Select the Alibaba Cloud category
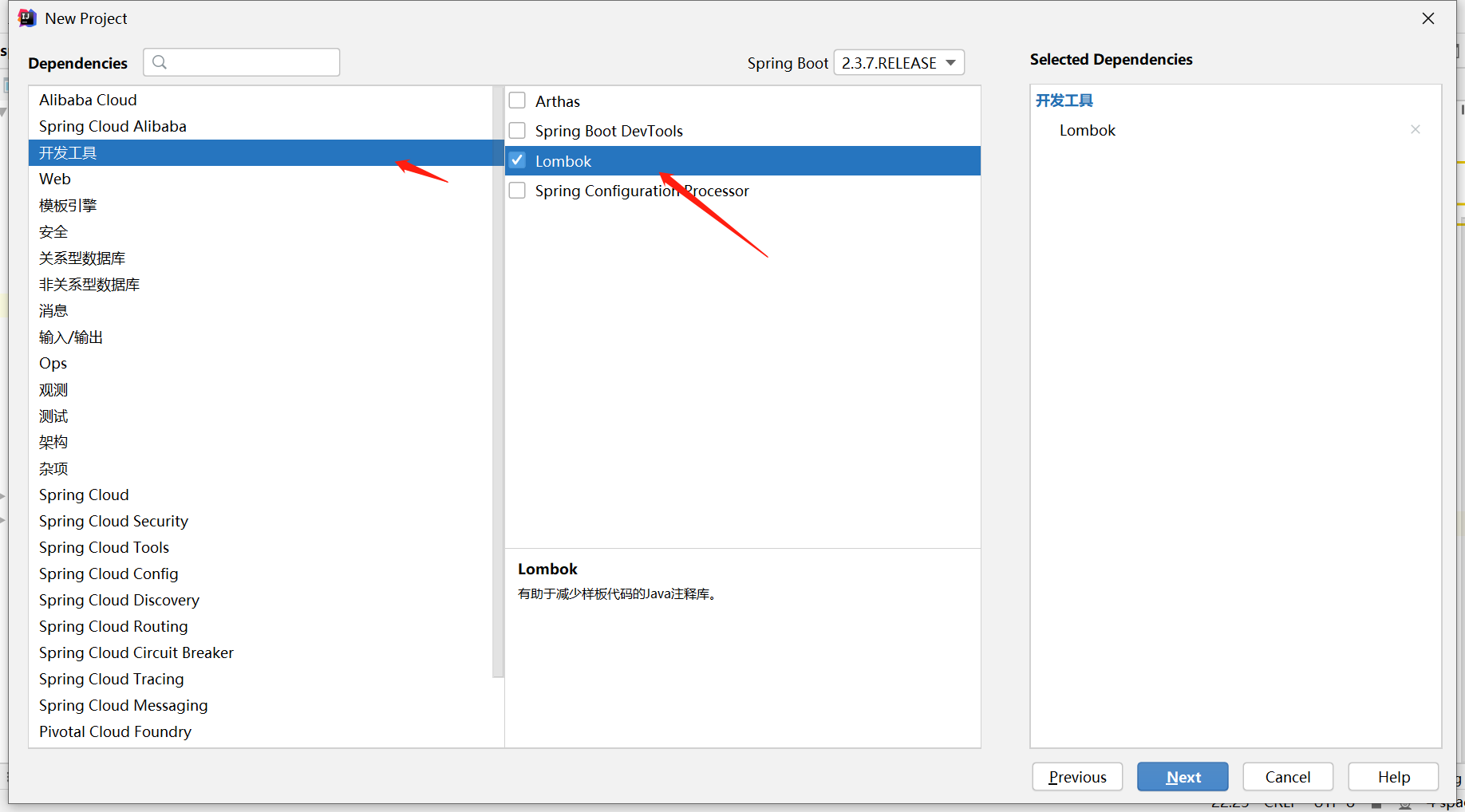 (261, 100)
